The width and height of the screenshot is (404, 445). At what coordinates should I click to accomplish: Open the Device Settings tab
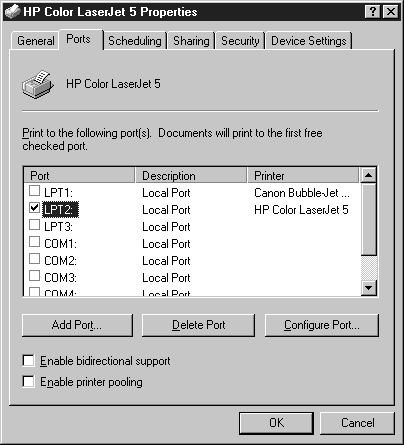coord(309,41)
